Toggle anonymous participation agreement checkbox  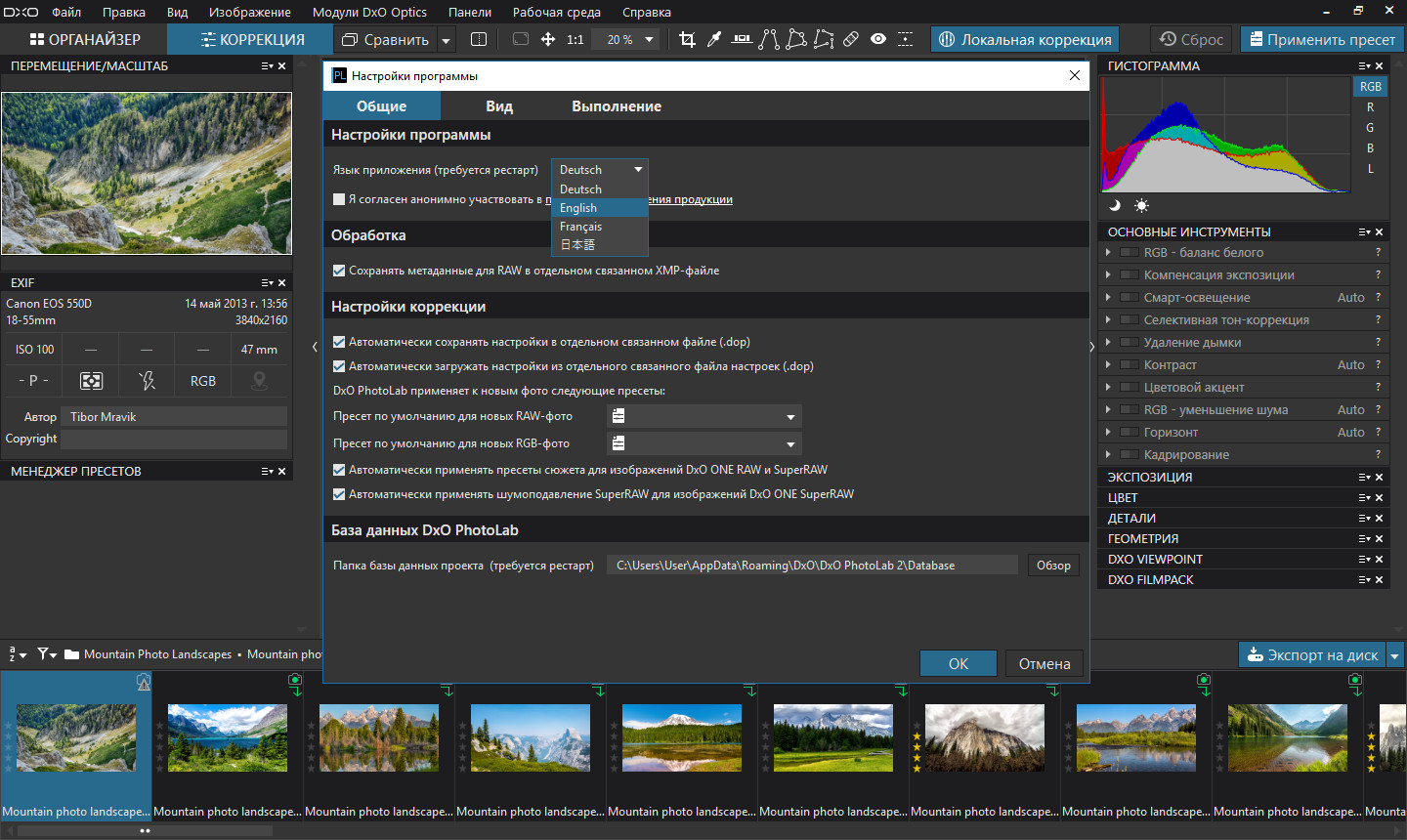339,199
